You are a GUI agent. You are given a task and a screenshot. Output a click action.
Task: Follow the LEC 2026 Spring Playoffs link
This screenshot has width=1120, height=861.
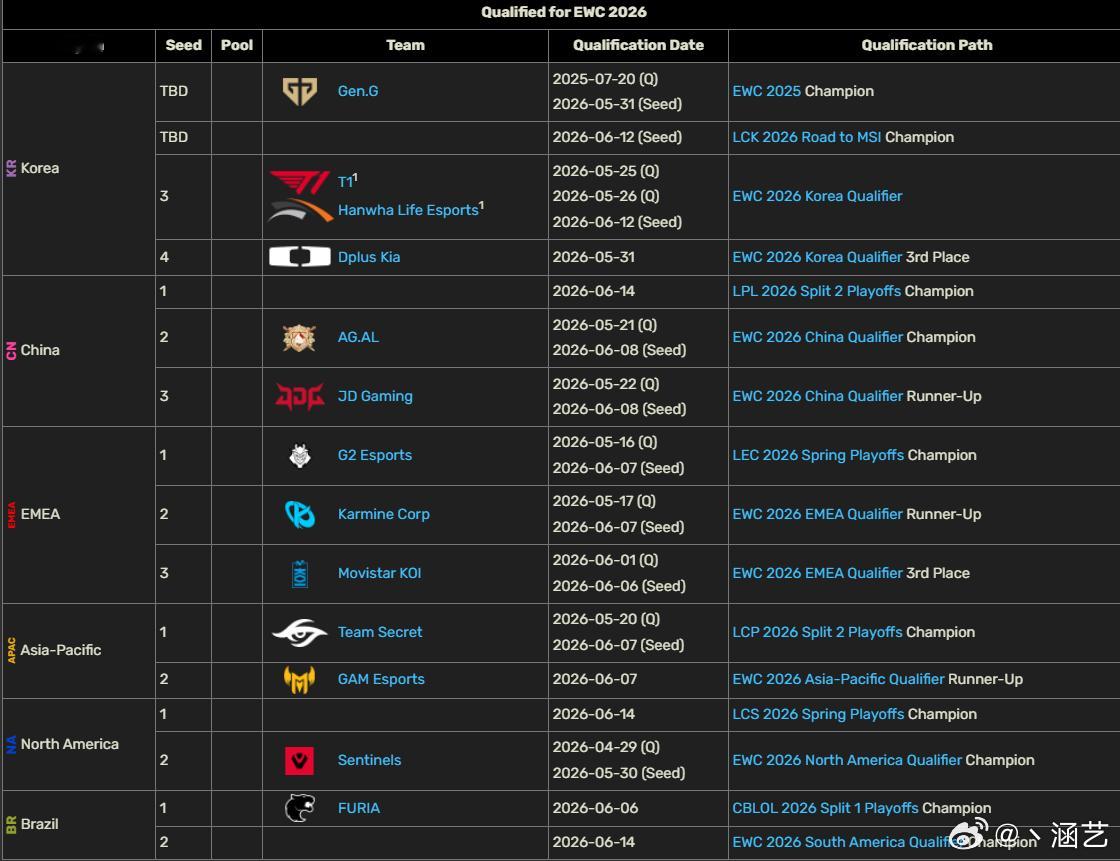818,455
